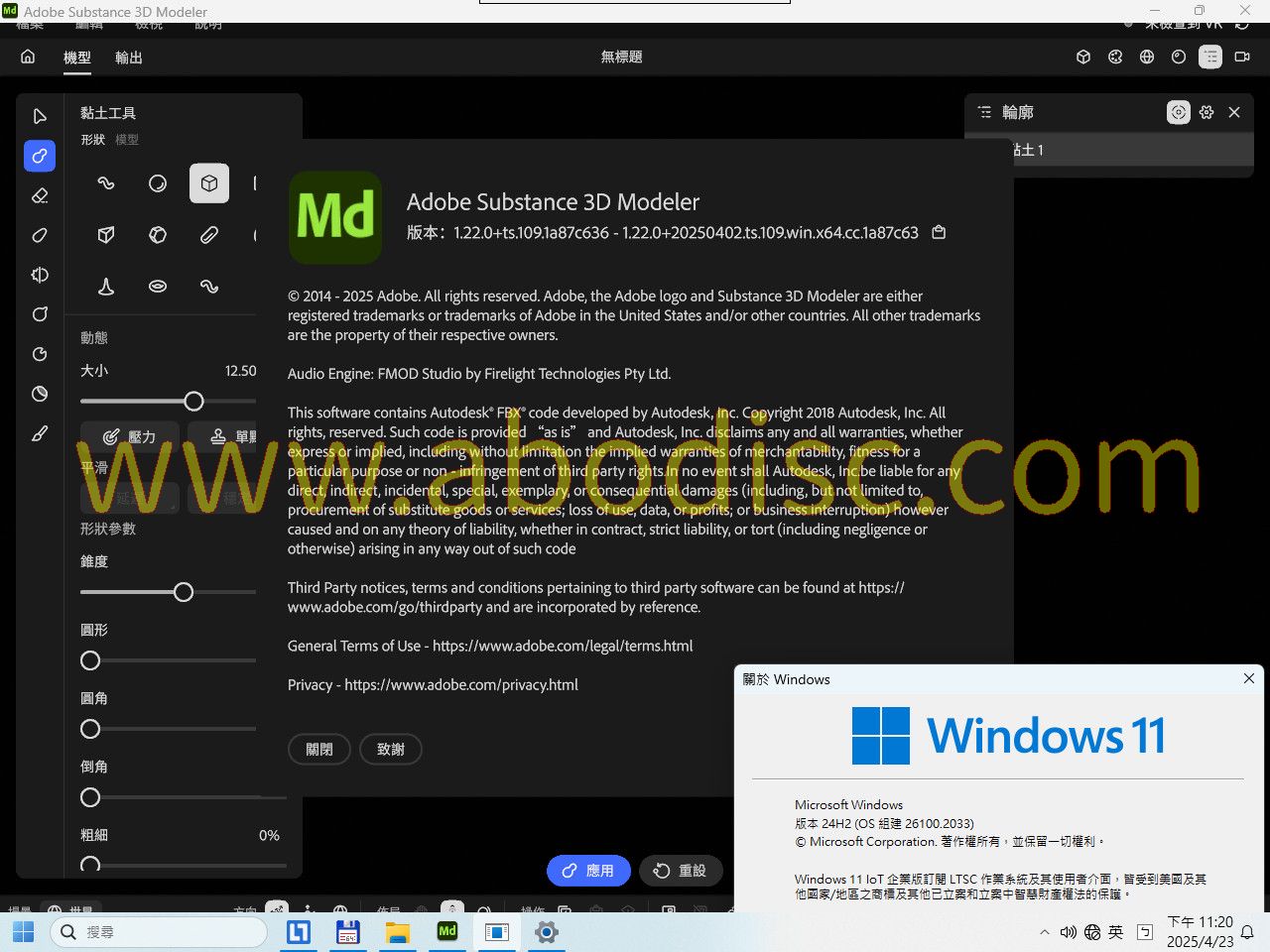Viewport: 1270px width, 952px height.
Task: Click the 重設 reset button
Action: pyautogui.click(x=681, y=871)
